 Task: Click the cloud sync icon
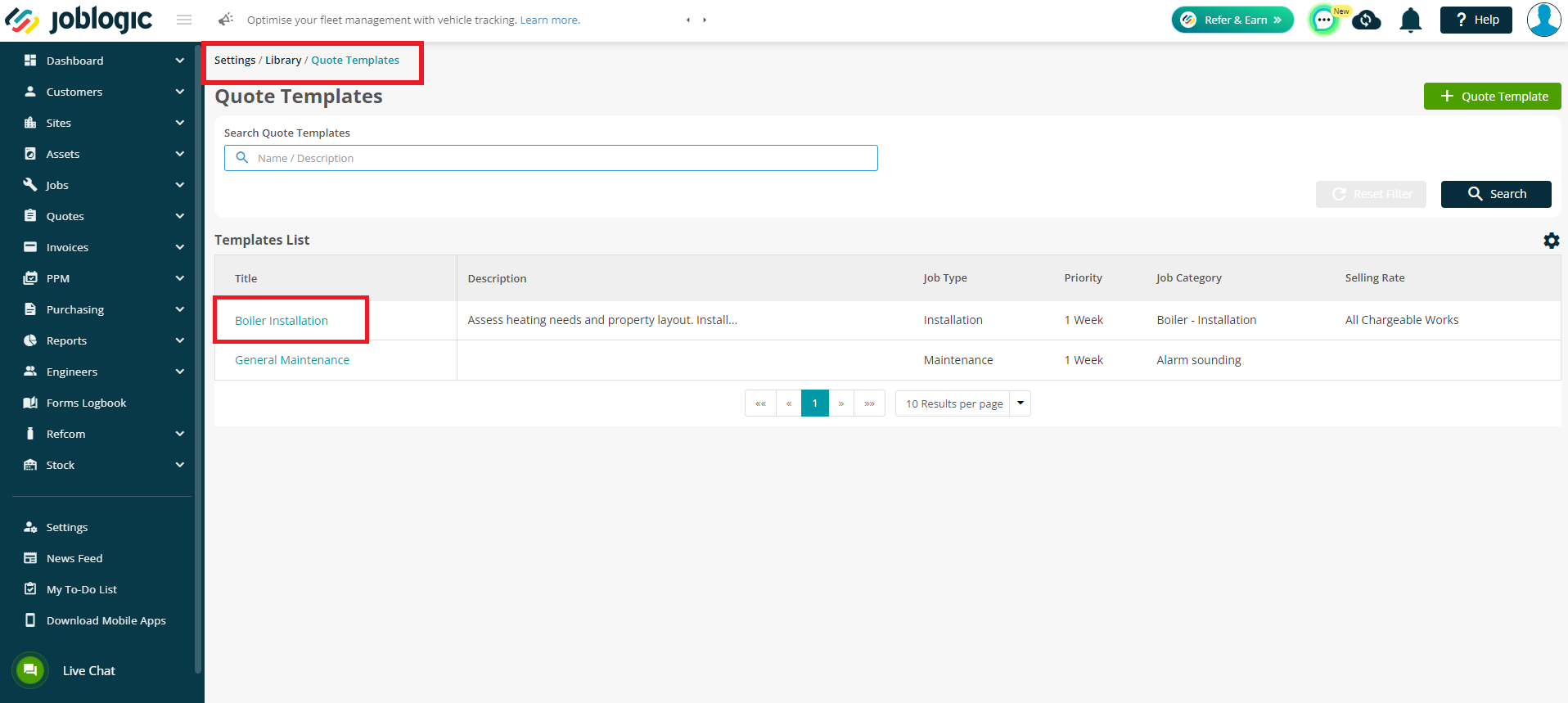1367,20
